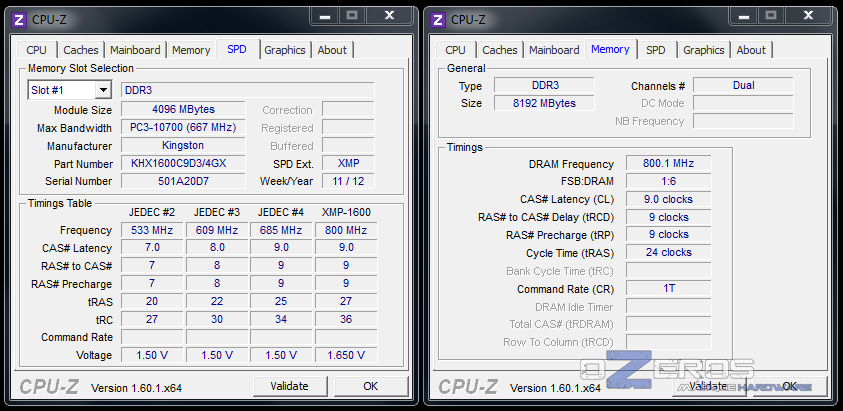Click the Cycle Time value 24 clocks
Viewport: 843px width, 411px height.
(x=669, y=252)
